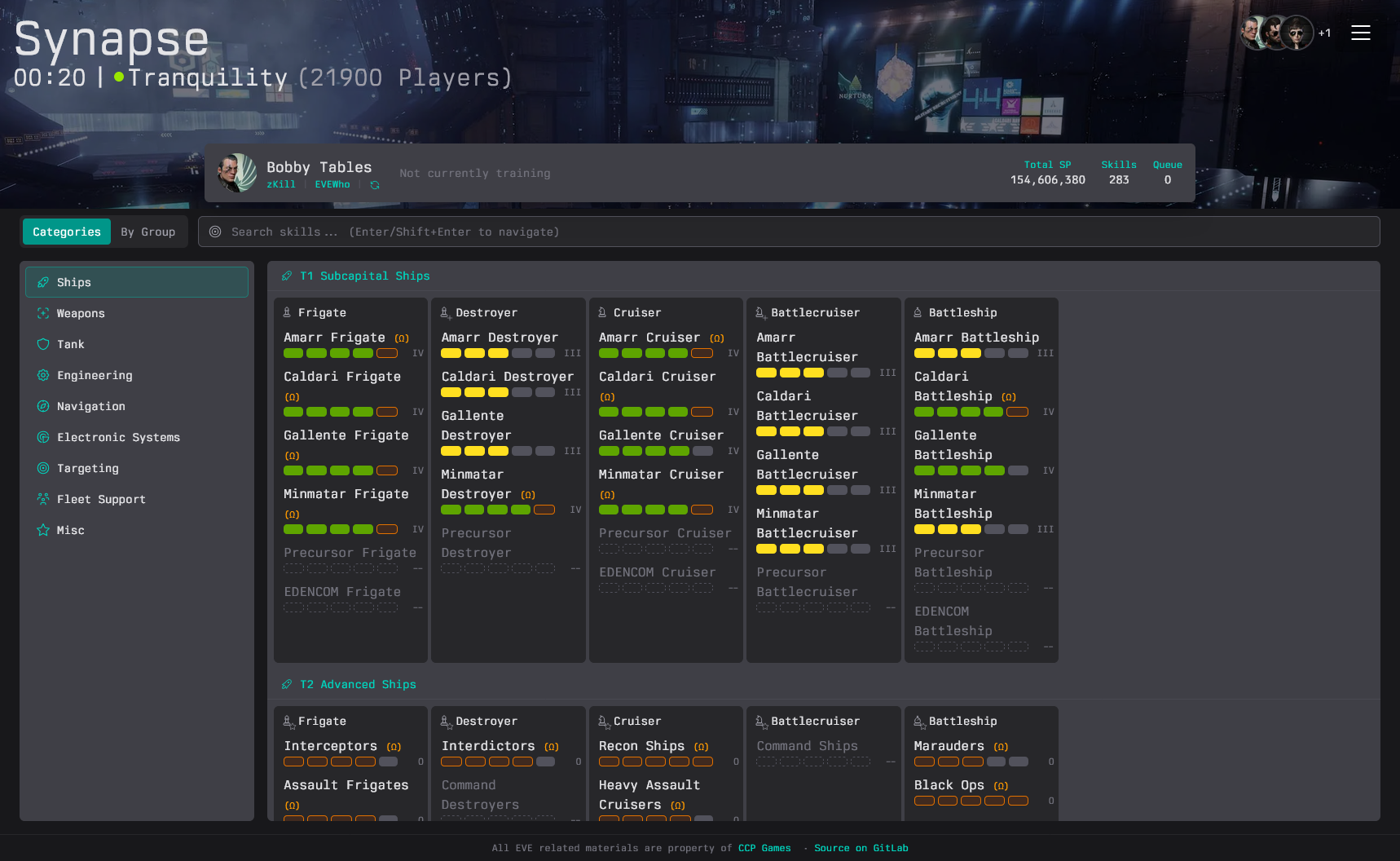Open the Tank category
Image resolution: width=1400 pixels, height=861 pixels.
(x=137, y=344)
